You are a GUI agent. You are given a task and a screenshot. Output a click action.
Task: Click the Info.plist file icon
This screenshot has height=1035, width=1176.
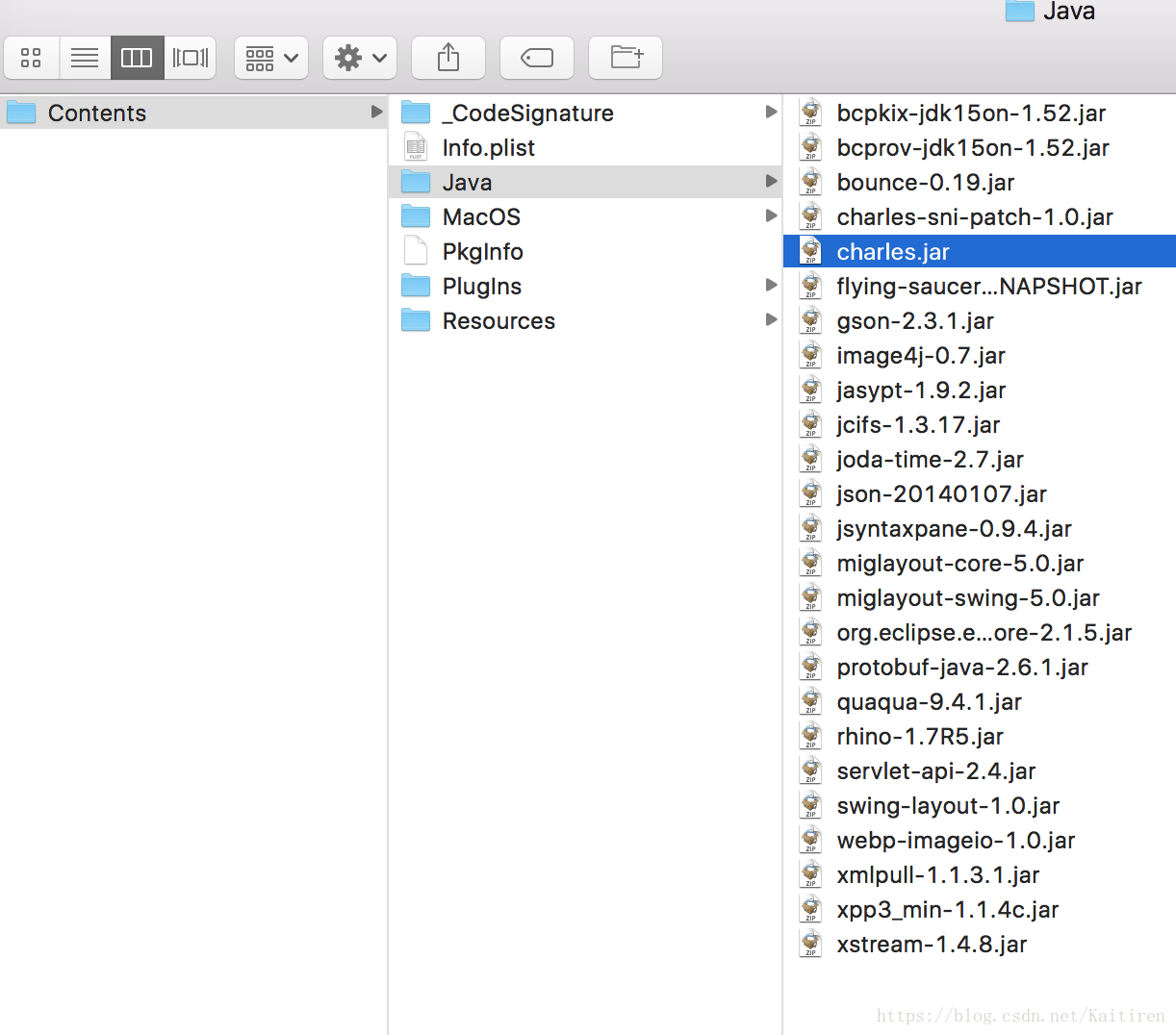pyautogui.click(x=416, y=147)
